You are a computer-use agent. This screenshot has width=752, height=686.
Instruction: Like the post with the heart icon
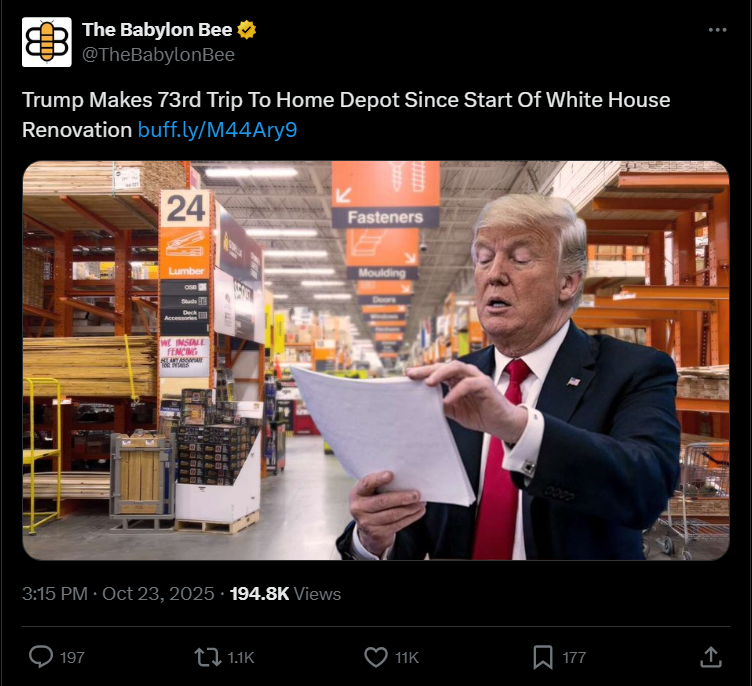[x=376, y=657]
